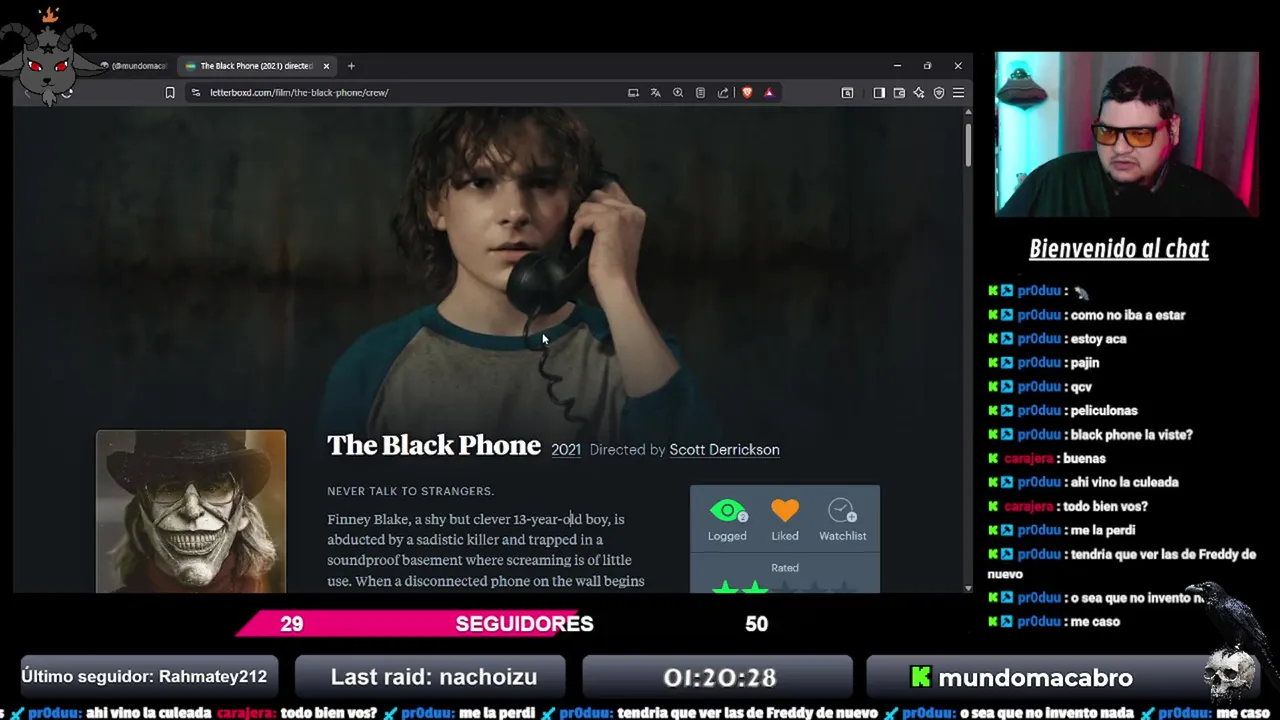1280x720 pixels.
Task: Open the browser hamburger menu
Action: click(x=958, y=93)
